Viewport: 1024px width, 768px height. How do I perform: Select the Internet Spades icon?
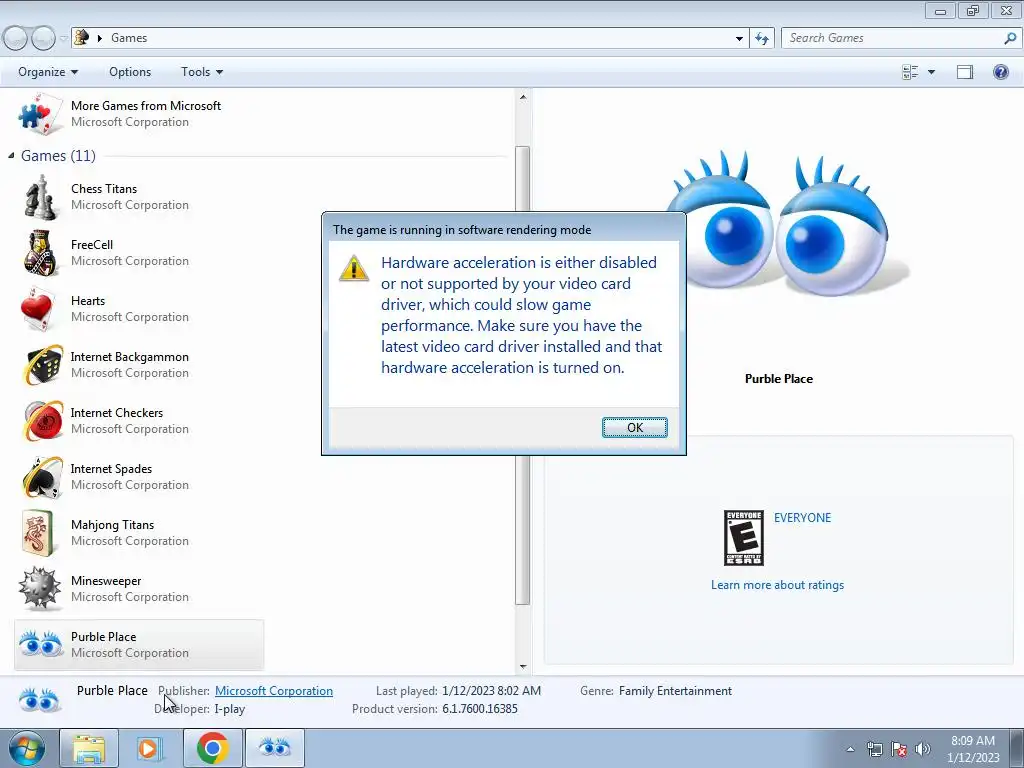click(42, 477)
